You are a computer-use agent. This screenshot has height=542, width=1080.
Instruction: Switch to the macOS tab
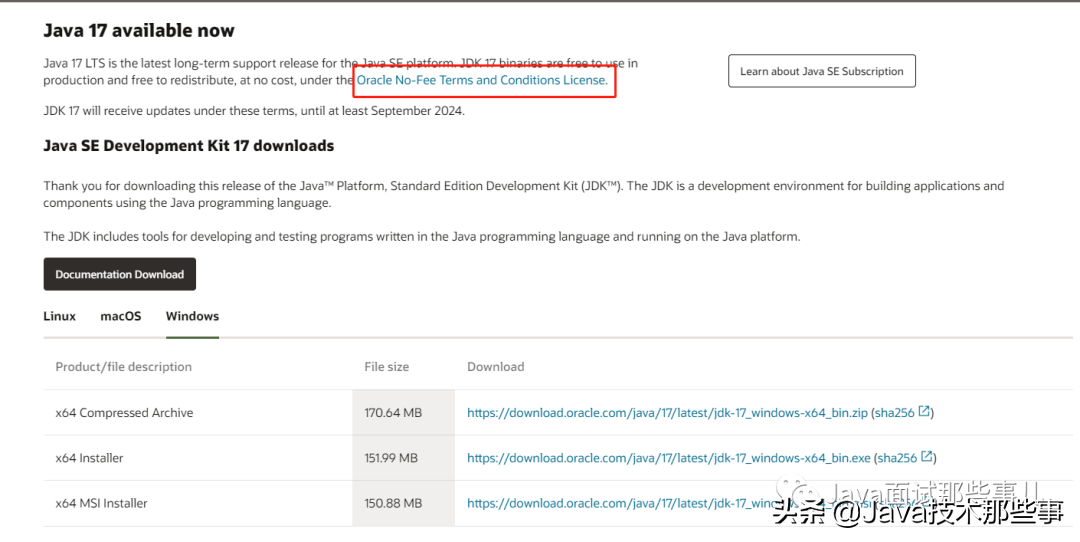click(121, 316)
